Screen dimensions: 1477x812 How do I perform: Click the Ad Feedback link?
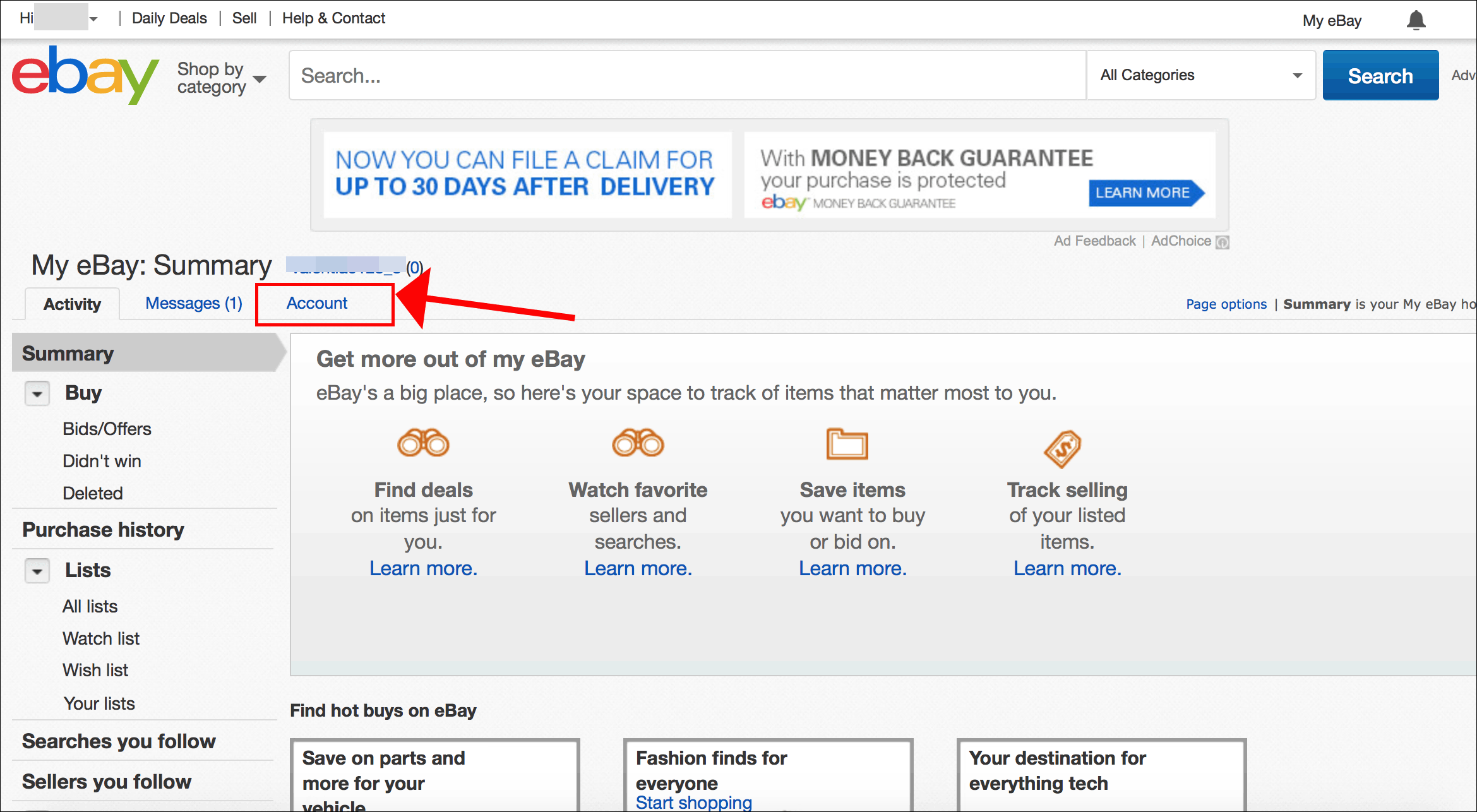[1094, 241]
